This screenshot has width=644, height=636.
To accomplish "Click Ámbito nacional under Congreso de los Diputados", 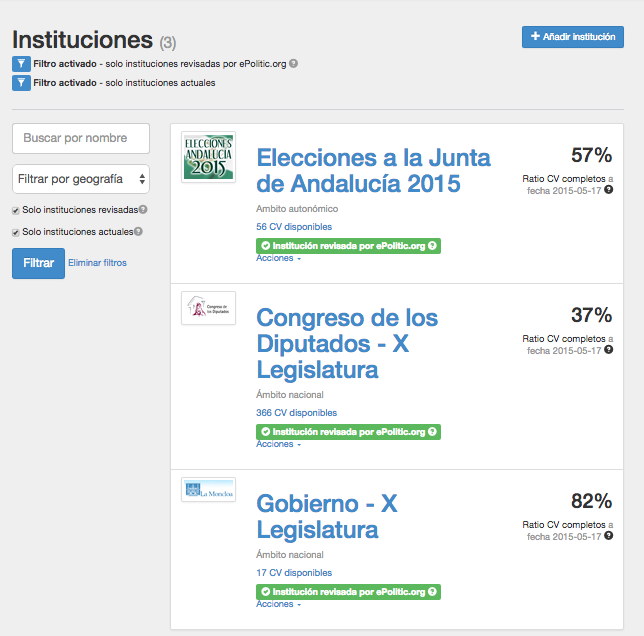I will 290,395.
